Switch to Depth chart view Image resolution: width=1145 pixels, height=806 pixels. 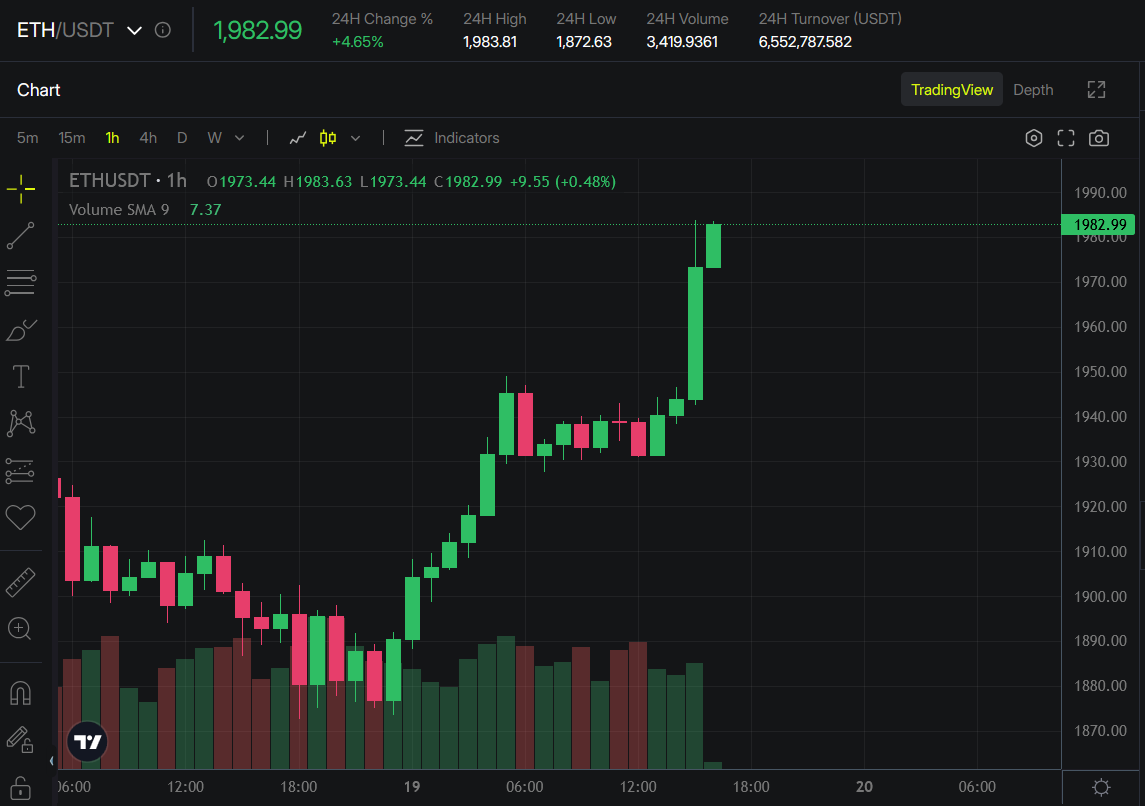(x=1033, y=90)
